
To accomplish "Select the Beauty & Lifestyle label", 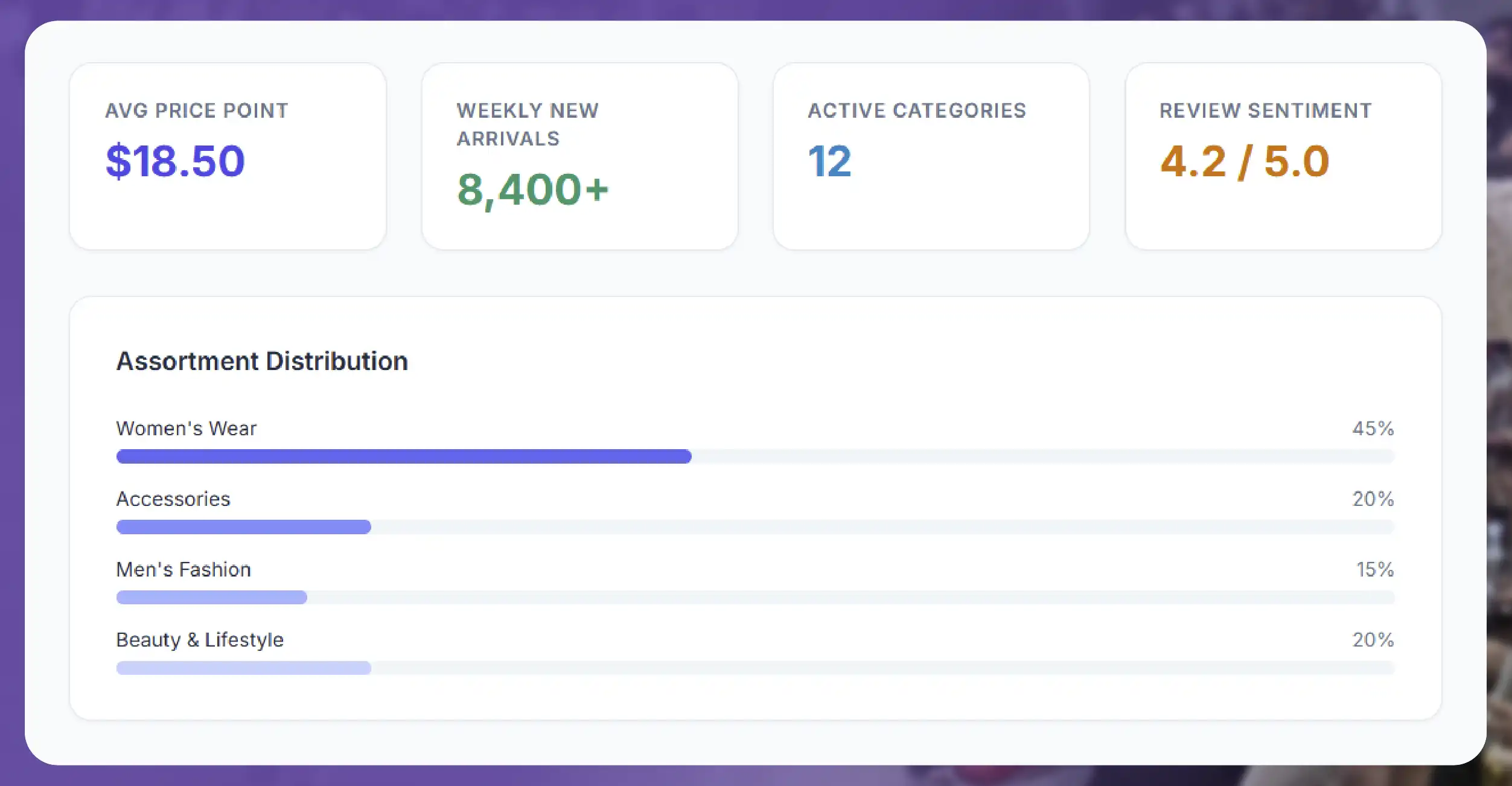I will pyautogui.click(x=200, y=640).
